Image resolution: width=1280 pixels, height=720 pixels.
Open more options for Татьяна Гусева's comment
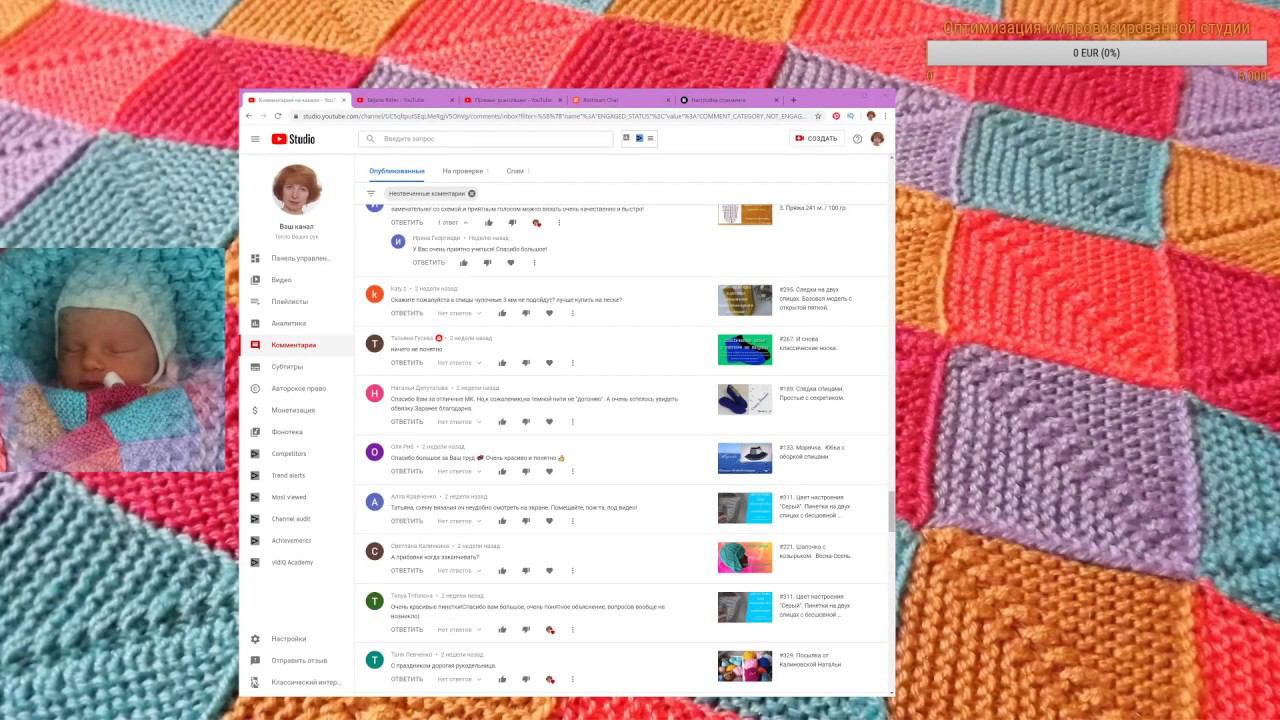[573, 363]
